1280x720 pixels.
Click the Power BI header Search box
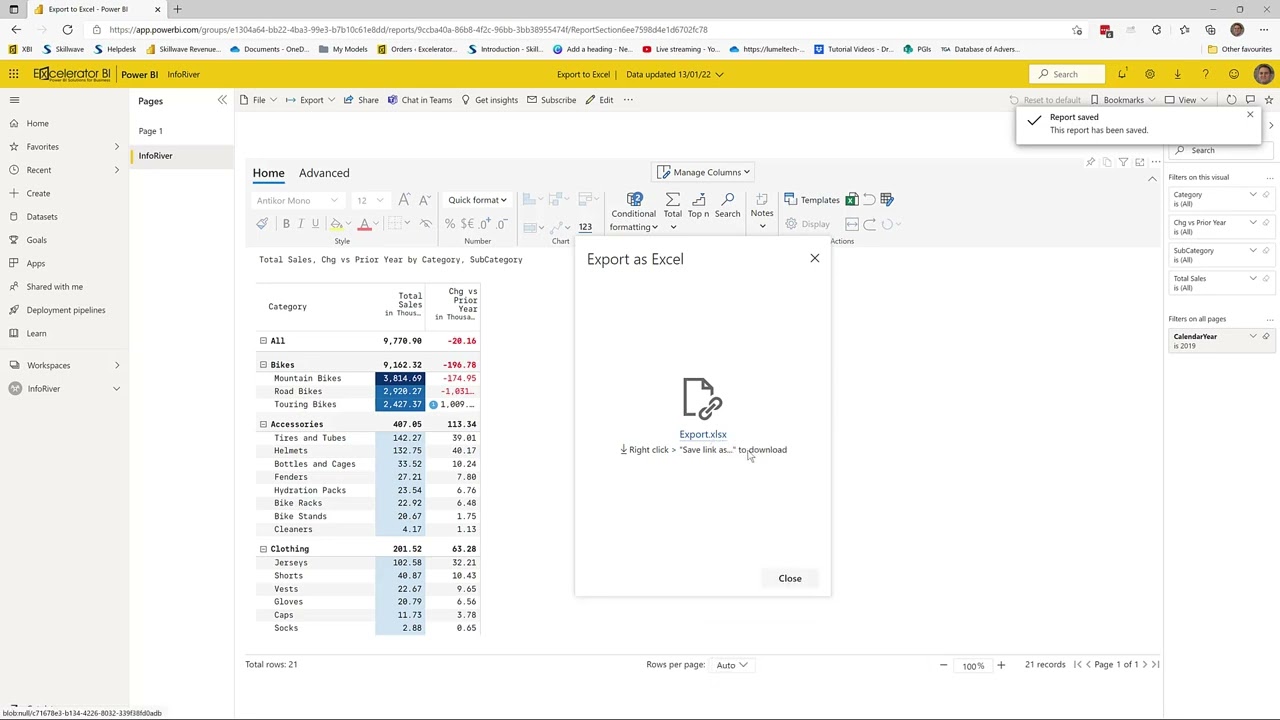coord(1066,74)
